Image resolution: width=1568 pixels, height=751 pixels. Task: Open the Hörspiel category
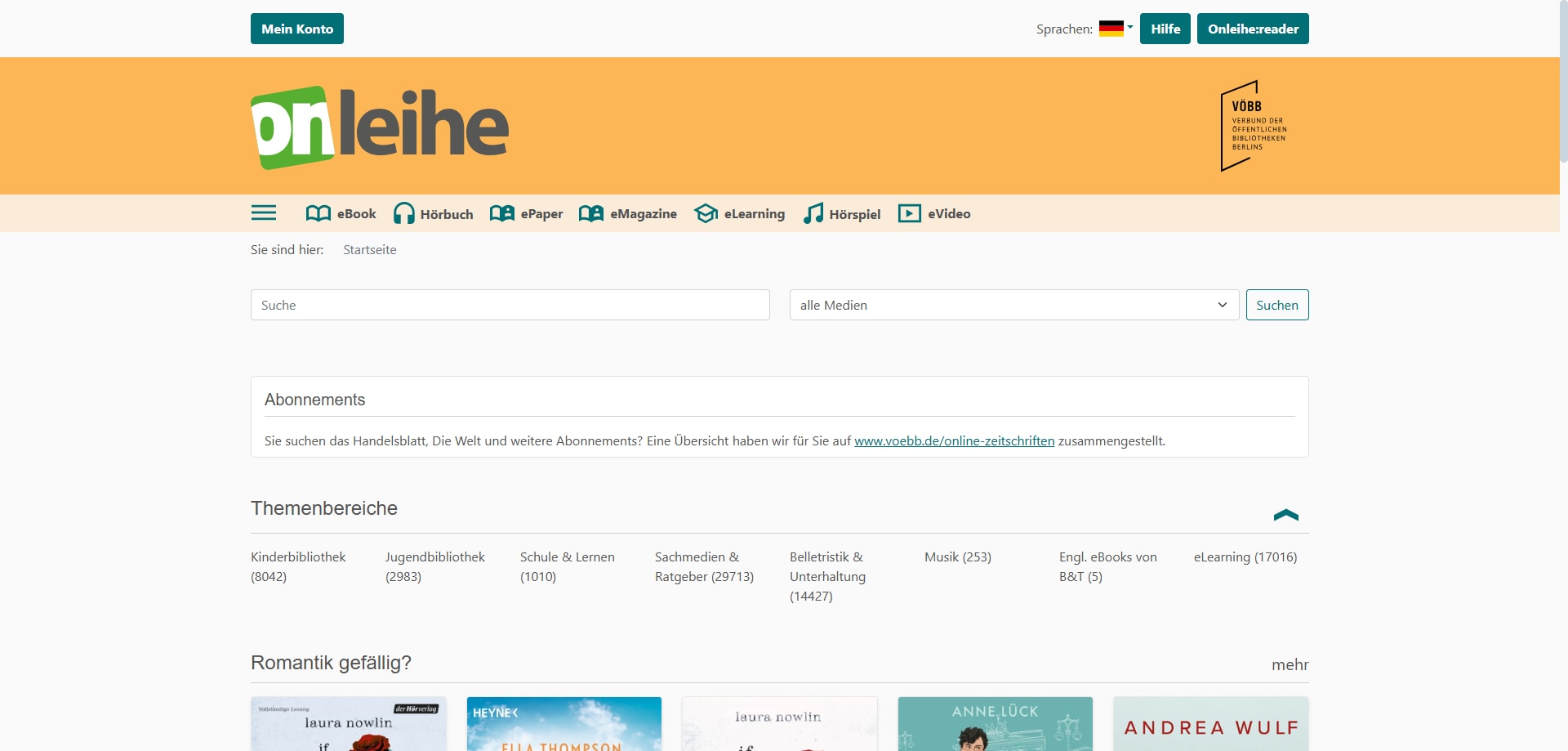(842, 213)
